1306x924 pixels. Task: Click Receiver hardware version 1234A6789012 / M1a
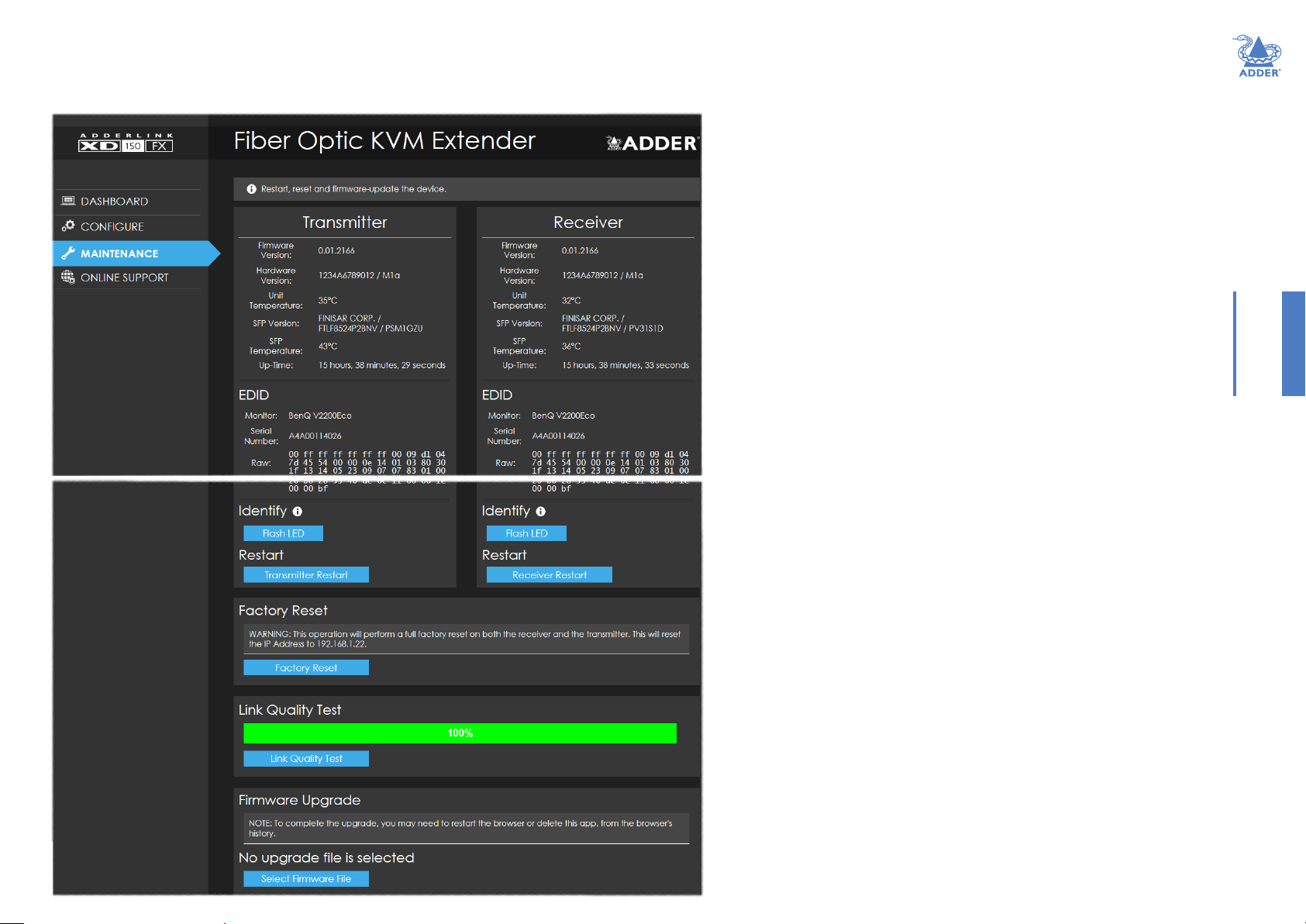pos(602,276)
